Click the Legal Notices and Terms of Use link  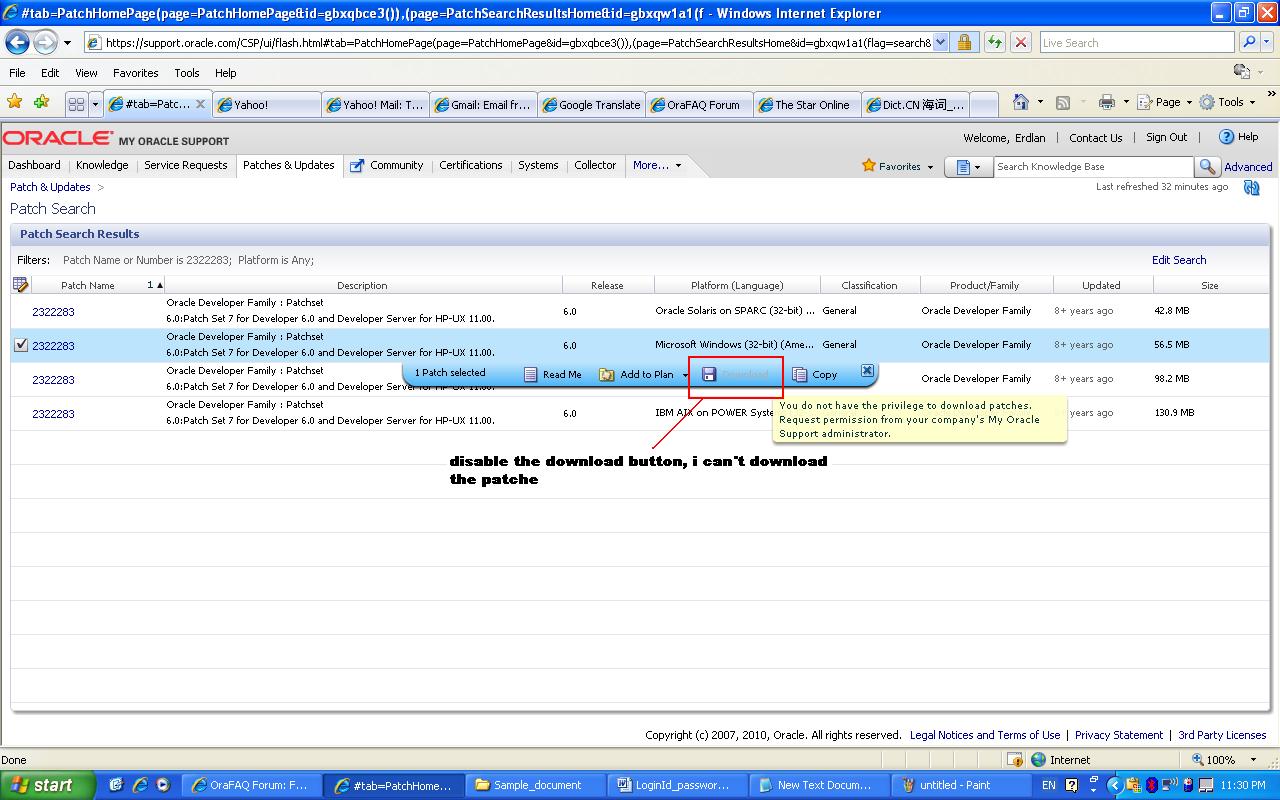985,735
